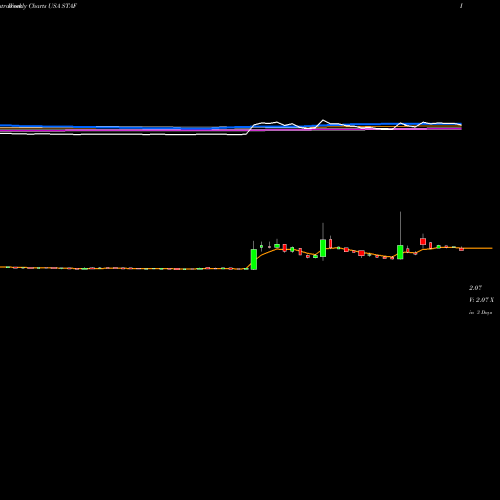The width and height of the screenshot is (500, 500).
Task: Click the 'V: 2.07 N' volume label
Action: click(x=481, y=300)
